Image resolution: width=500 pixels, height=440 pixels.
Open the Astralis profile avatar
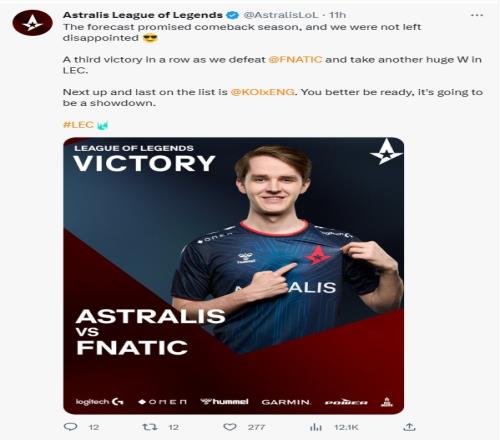[32, 23]
